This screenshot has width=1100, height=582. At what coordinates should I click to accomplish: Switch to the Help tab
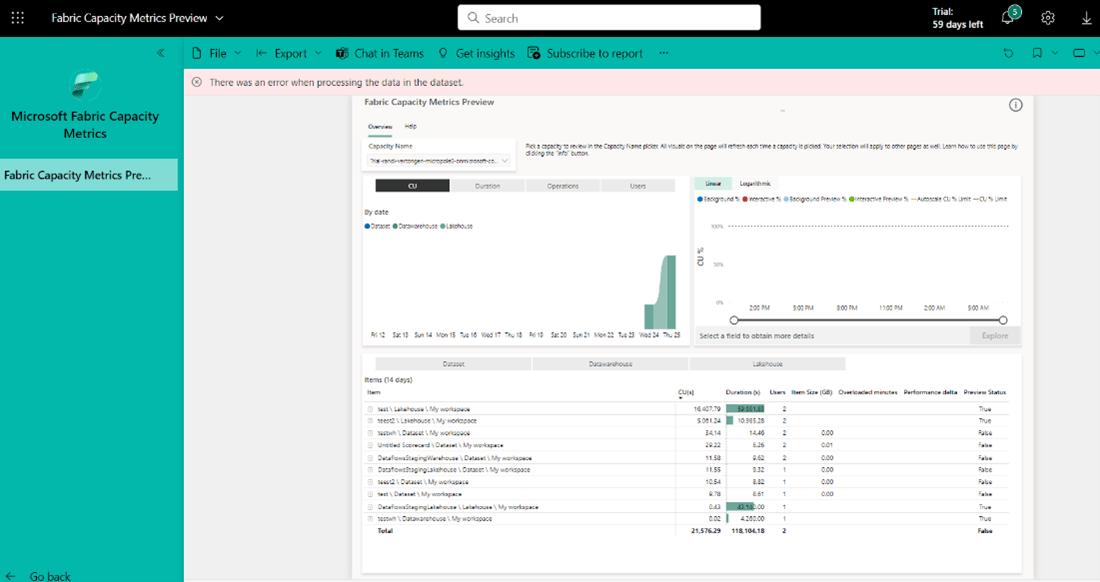[410, 127]
